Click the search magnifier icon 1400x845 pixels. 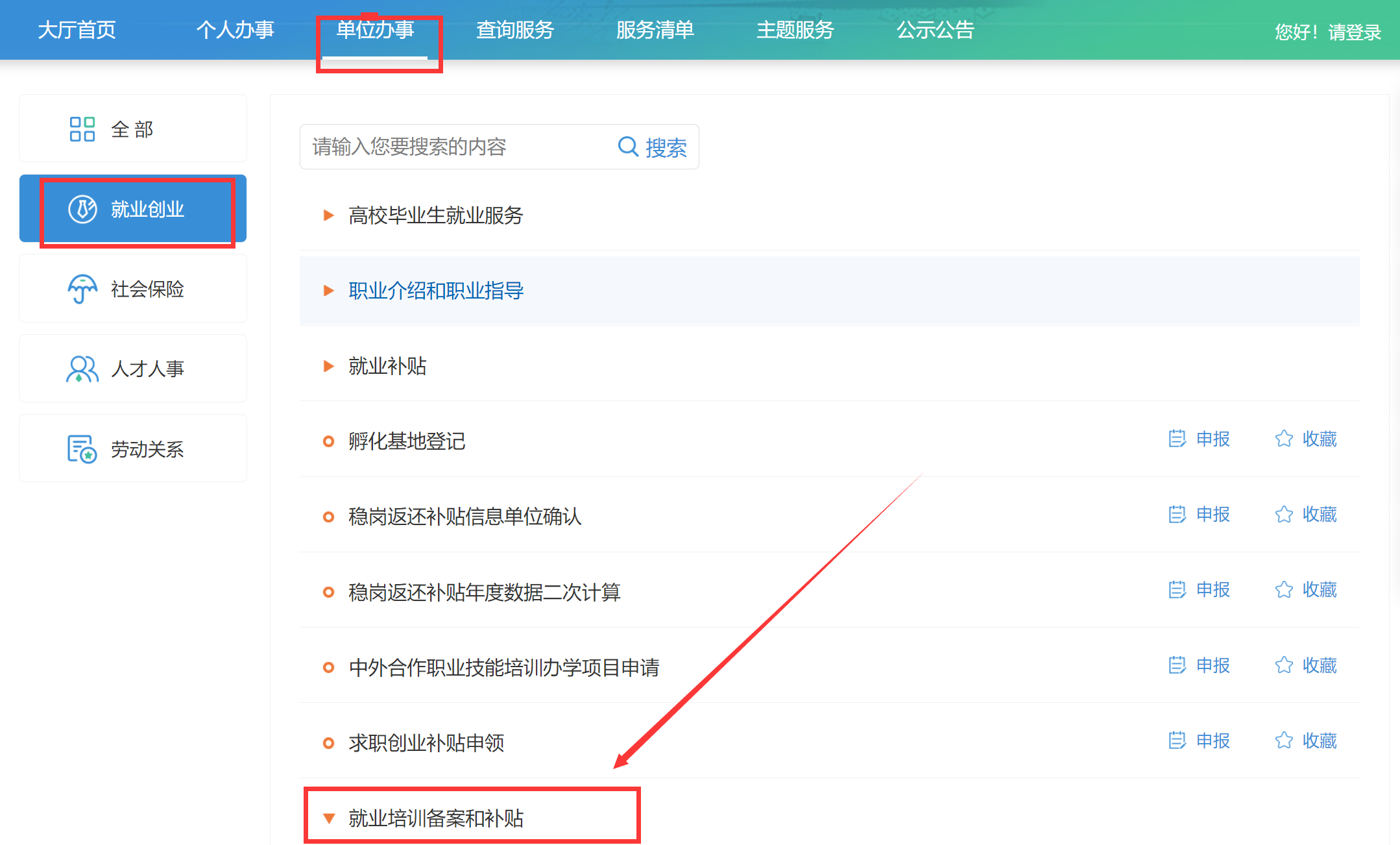(627, 146)
